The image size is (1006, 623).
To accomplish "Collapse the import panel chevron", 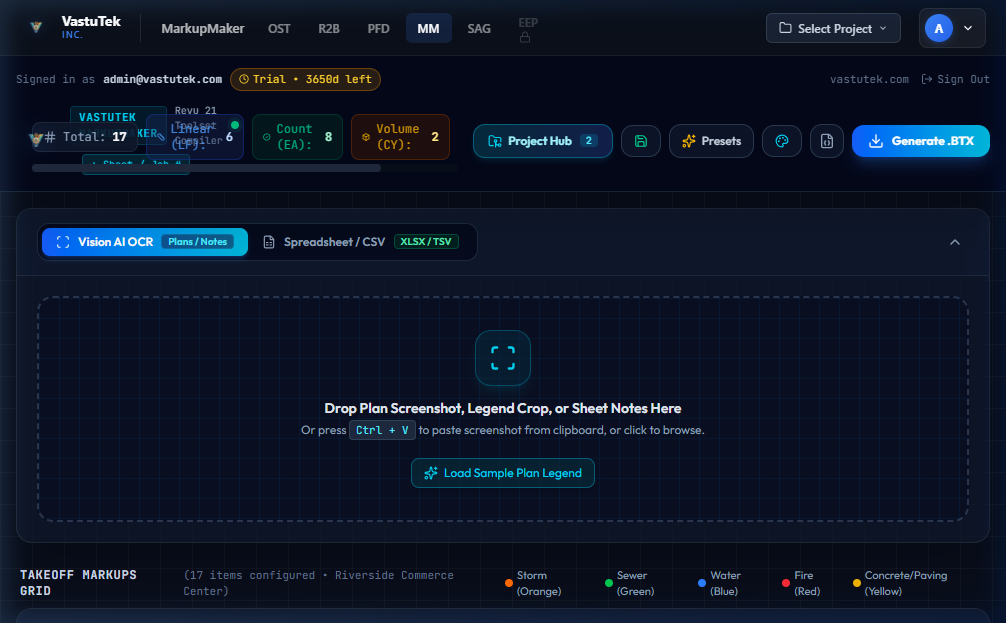I will [x=955, y=242].
